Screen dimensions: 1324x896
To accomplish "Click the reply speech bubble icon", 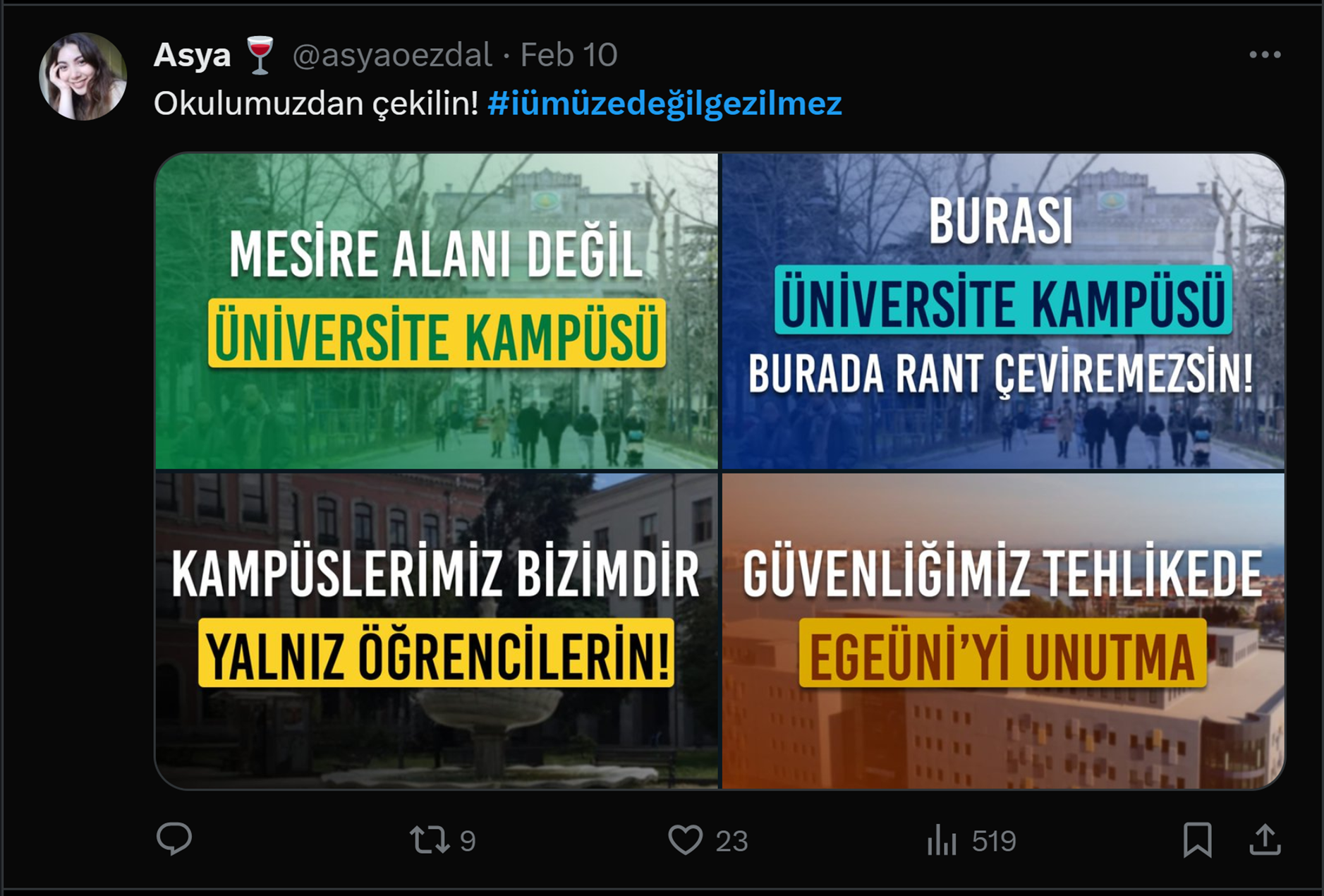I will pyautogui.click(x=174, y=839).
